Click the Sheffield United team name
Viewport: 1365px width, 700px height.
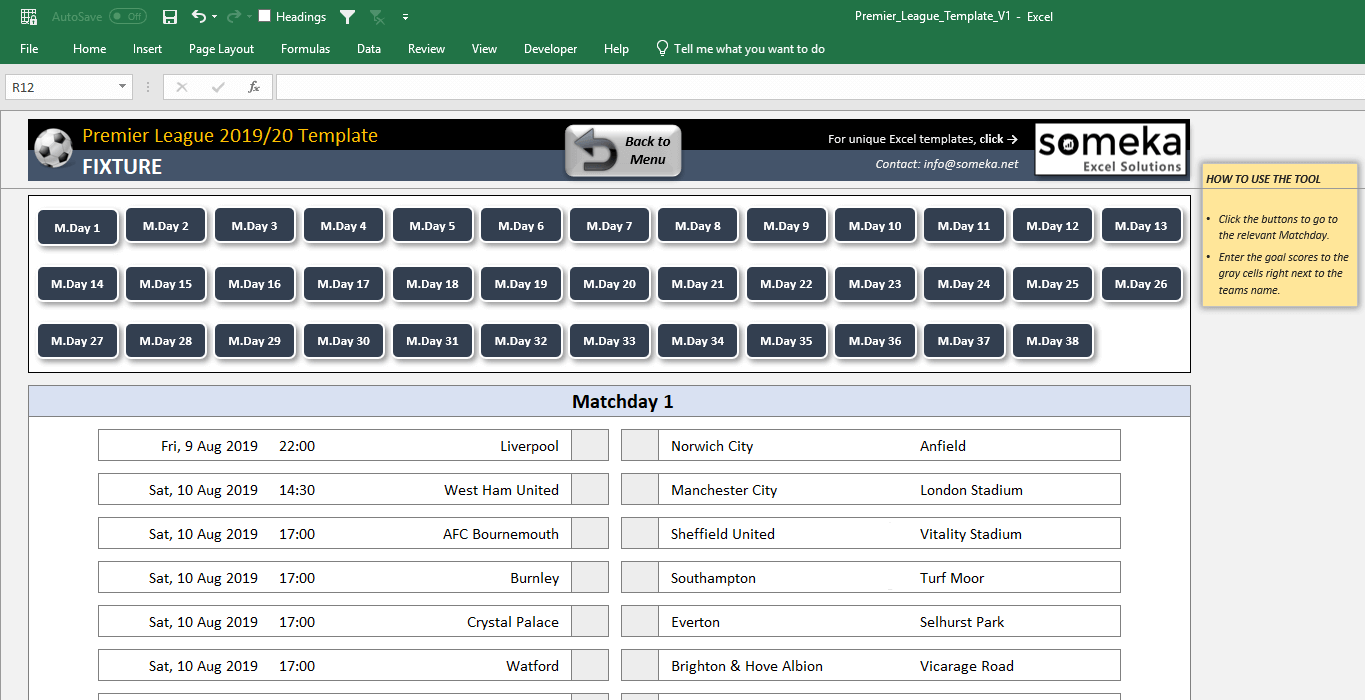(723, 534)
